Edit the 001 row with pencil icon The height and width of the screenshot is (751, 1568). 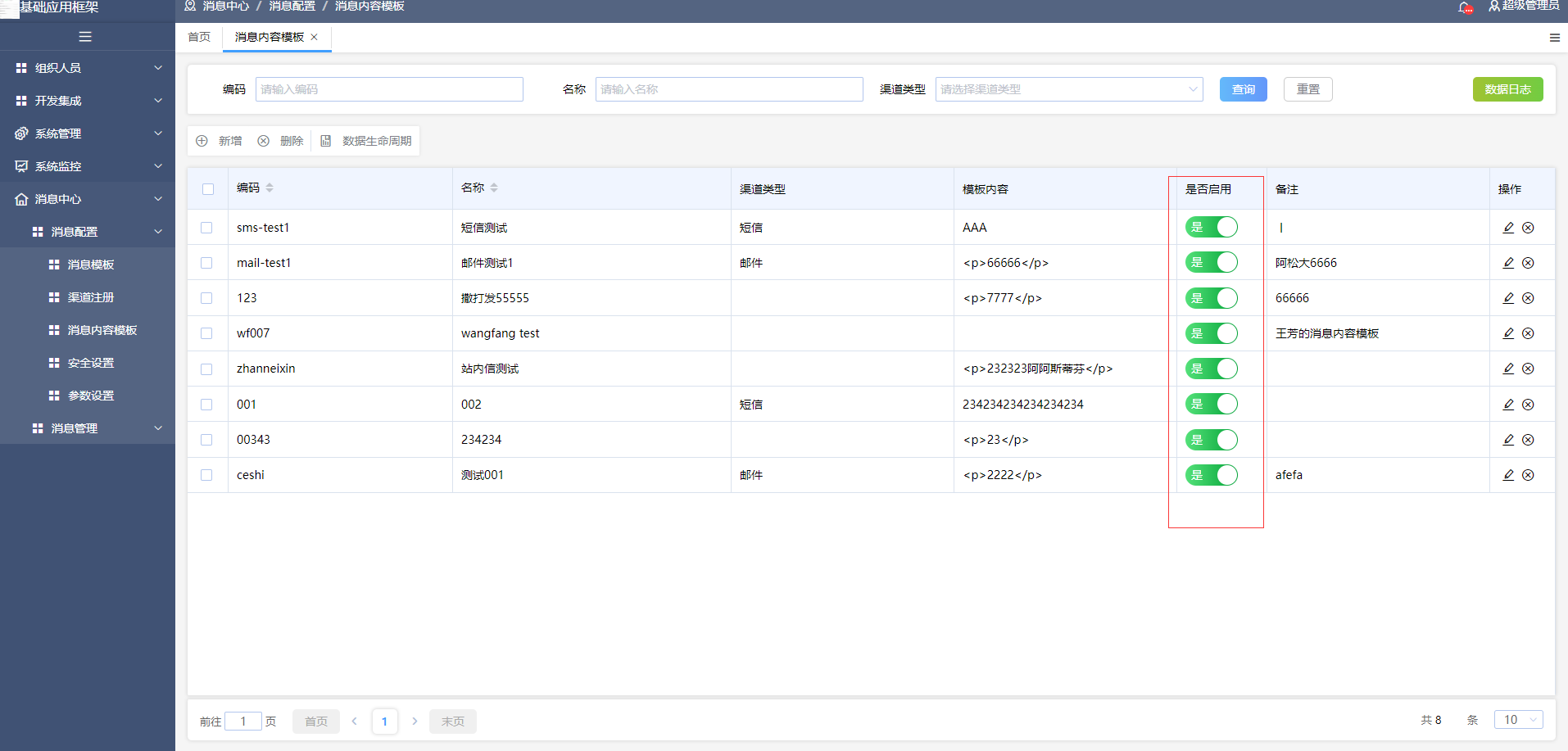[1508, 405]
